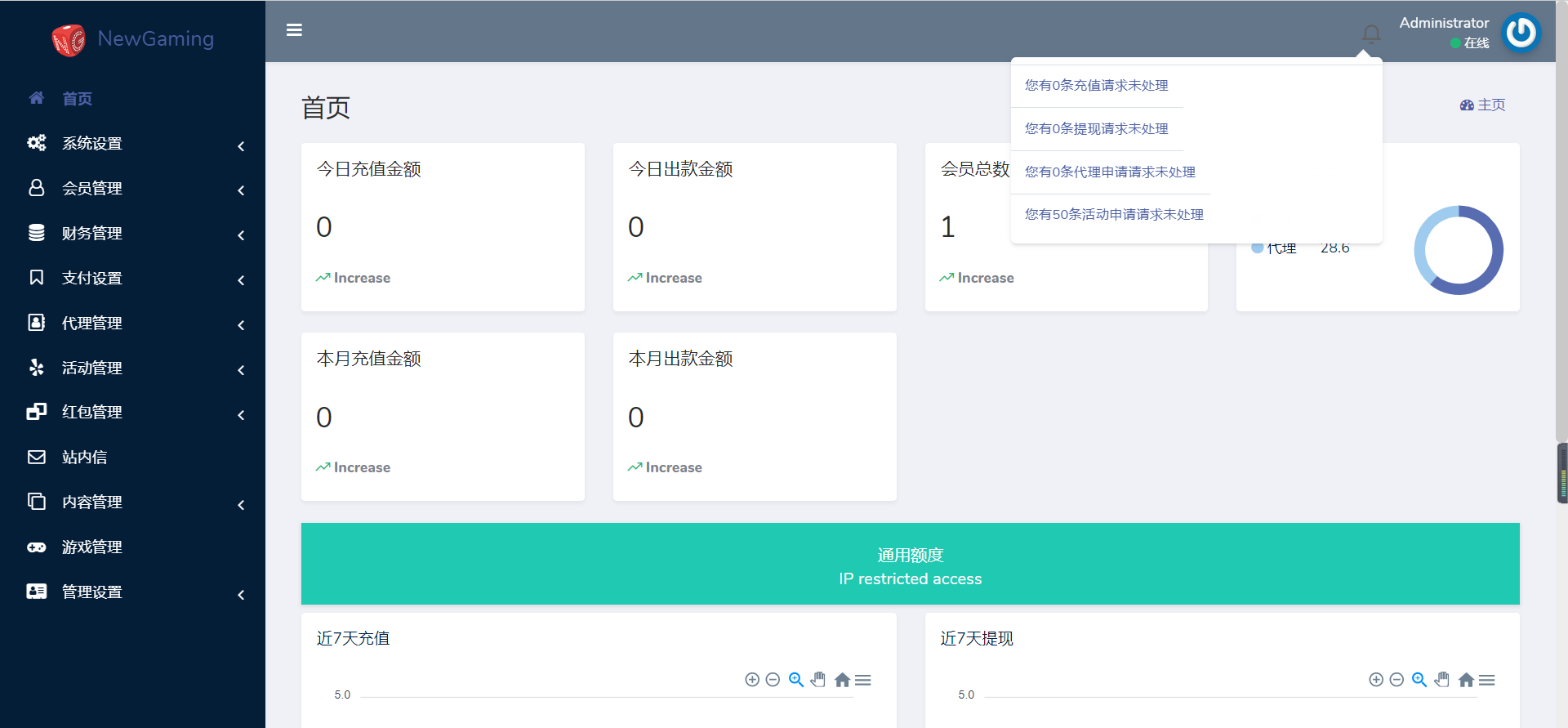Viewport: 1568px width, 728px height.
Task: Select the 财务管理 sidebar menu label
Action: 92,233
